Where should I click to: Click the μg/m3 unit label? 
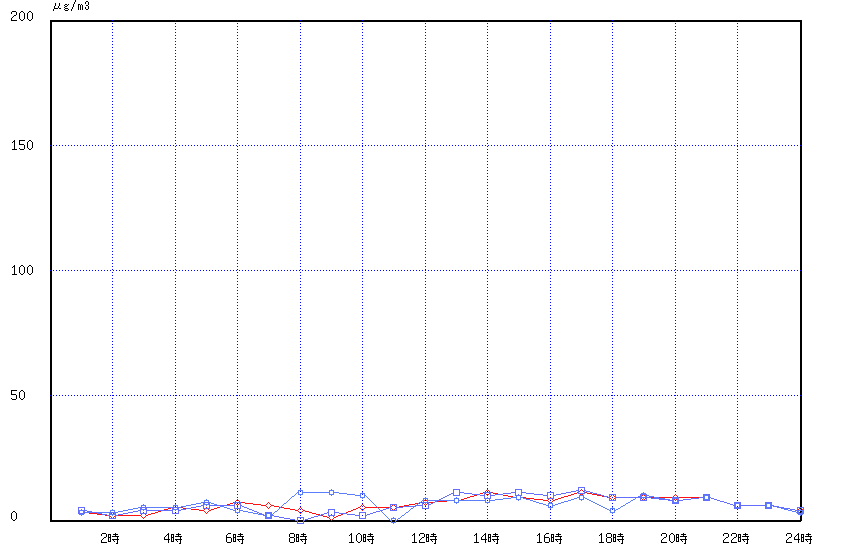click(71, 6)
